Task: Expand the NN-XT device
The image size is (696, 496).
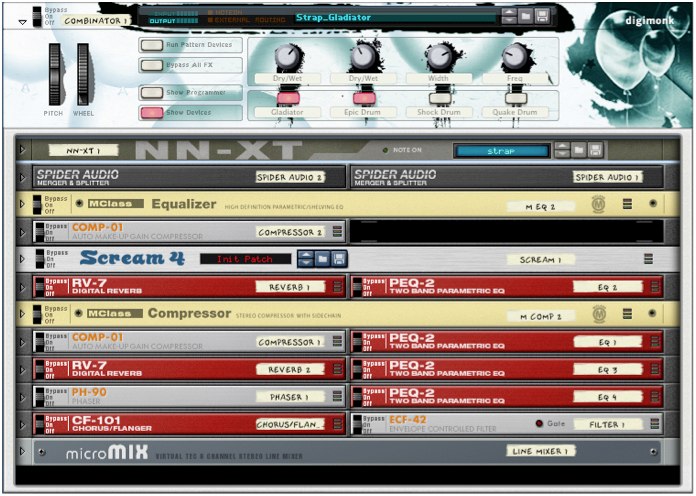Action: pos(22,150)
